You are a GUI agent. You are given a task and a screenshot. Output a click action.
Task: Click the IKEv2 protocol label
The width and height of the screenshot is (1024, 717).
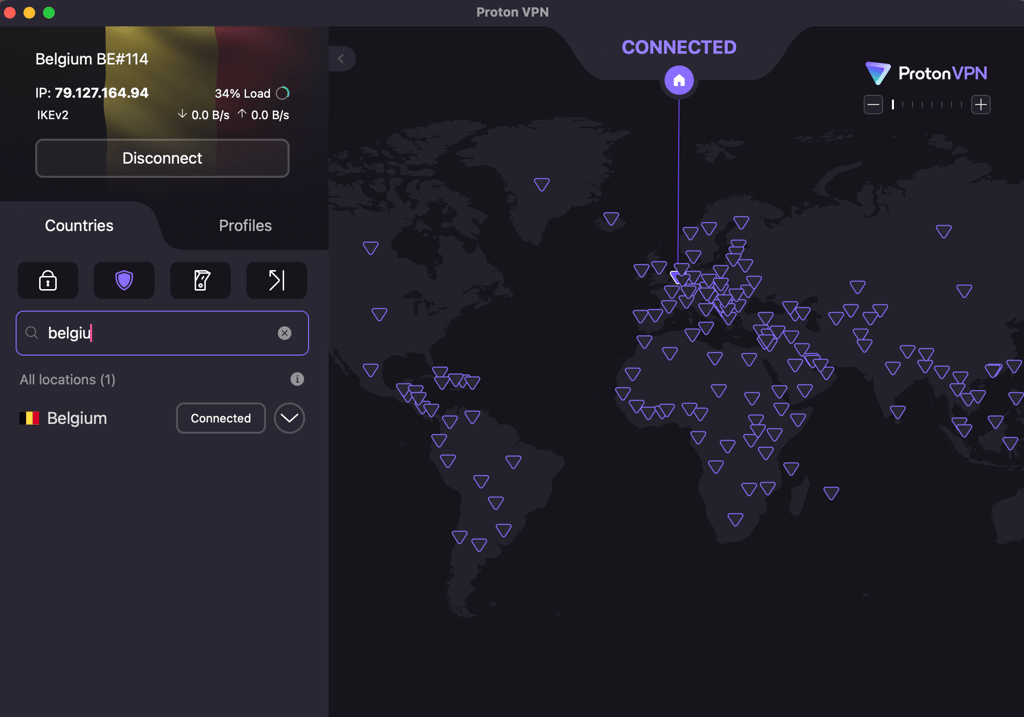click(x=53, y=115)
